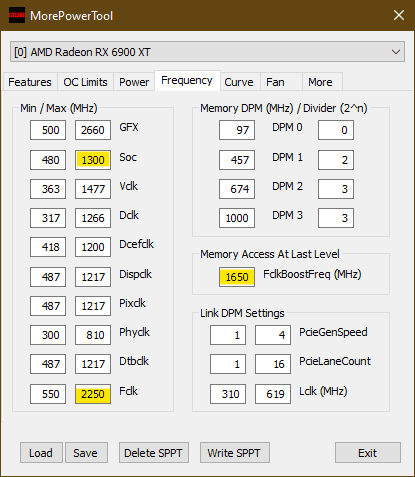Select the highlighted Fclk maximum field
The width and height of the screenshot is (415, 477).
click(x=93, y=394)
